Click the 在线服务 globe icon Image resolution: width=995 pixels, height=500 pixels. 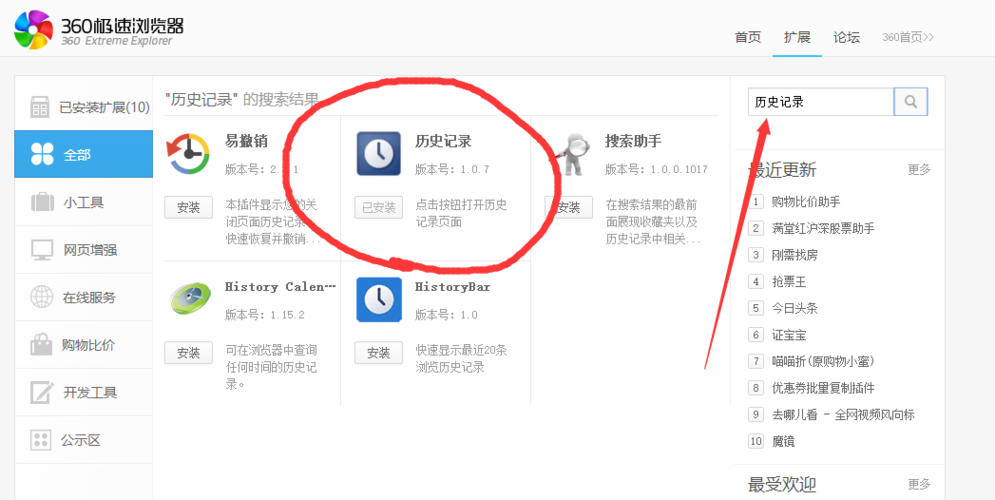tap(41, 298)
